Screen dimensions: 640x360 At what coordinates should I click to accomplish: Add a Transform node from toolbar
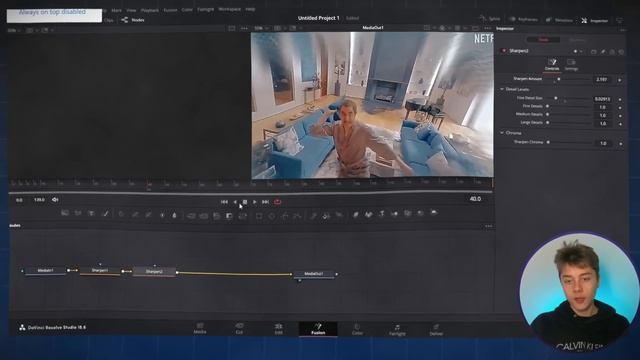click(242, 216)
